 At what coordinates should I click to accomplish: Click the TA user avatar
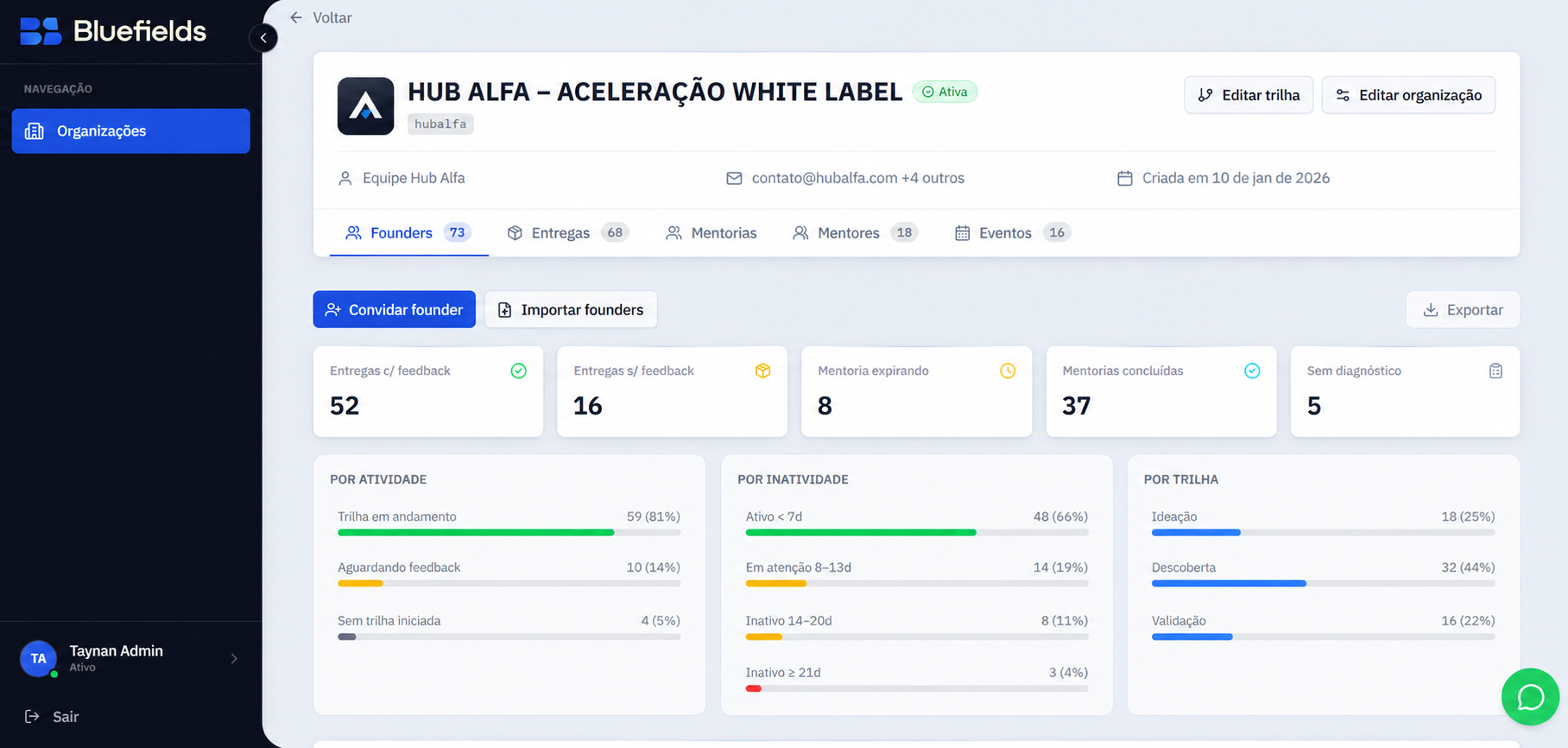coord(38,659)
